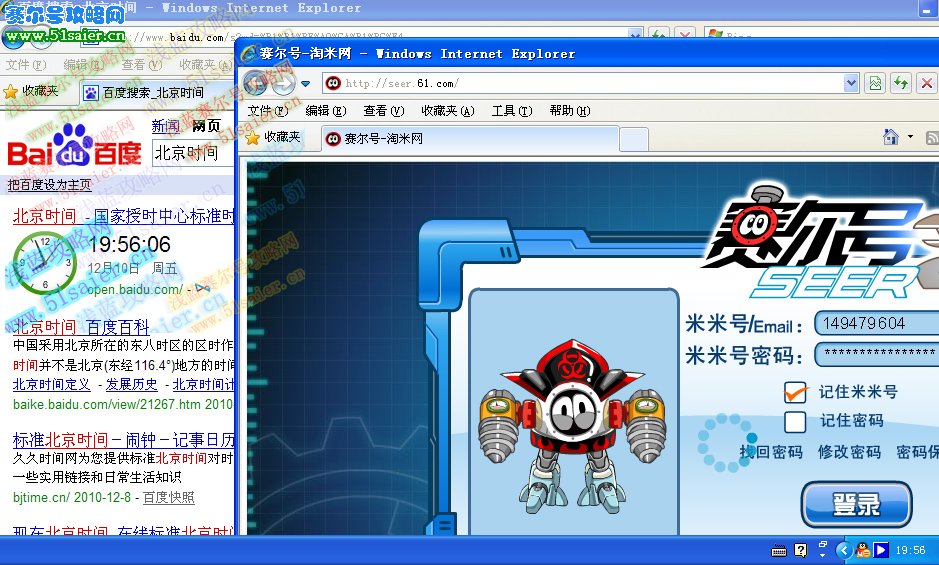Uncheck the 记住米米号 checkbox

pos(795,392)
